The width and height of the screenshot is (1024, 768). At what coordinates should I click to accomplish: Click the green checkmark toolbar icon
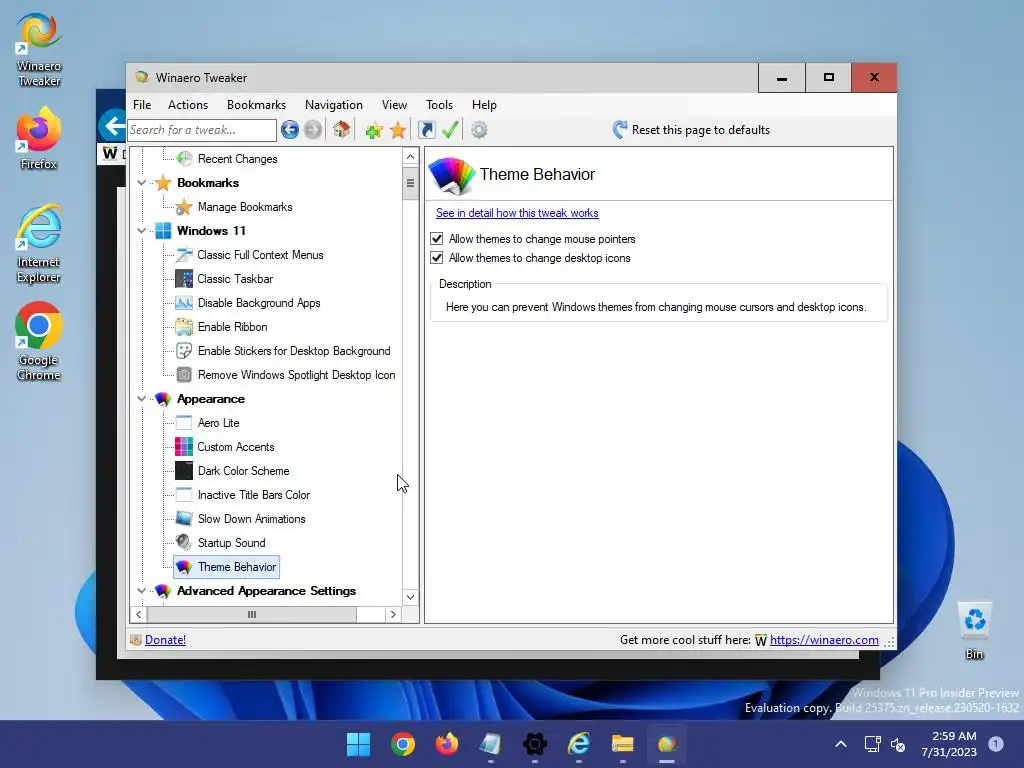click(450, 129)
